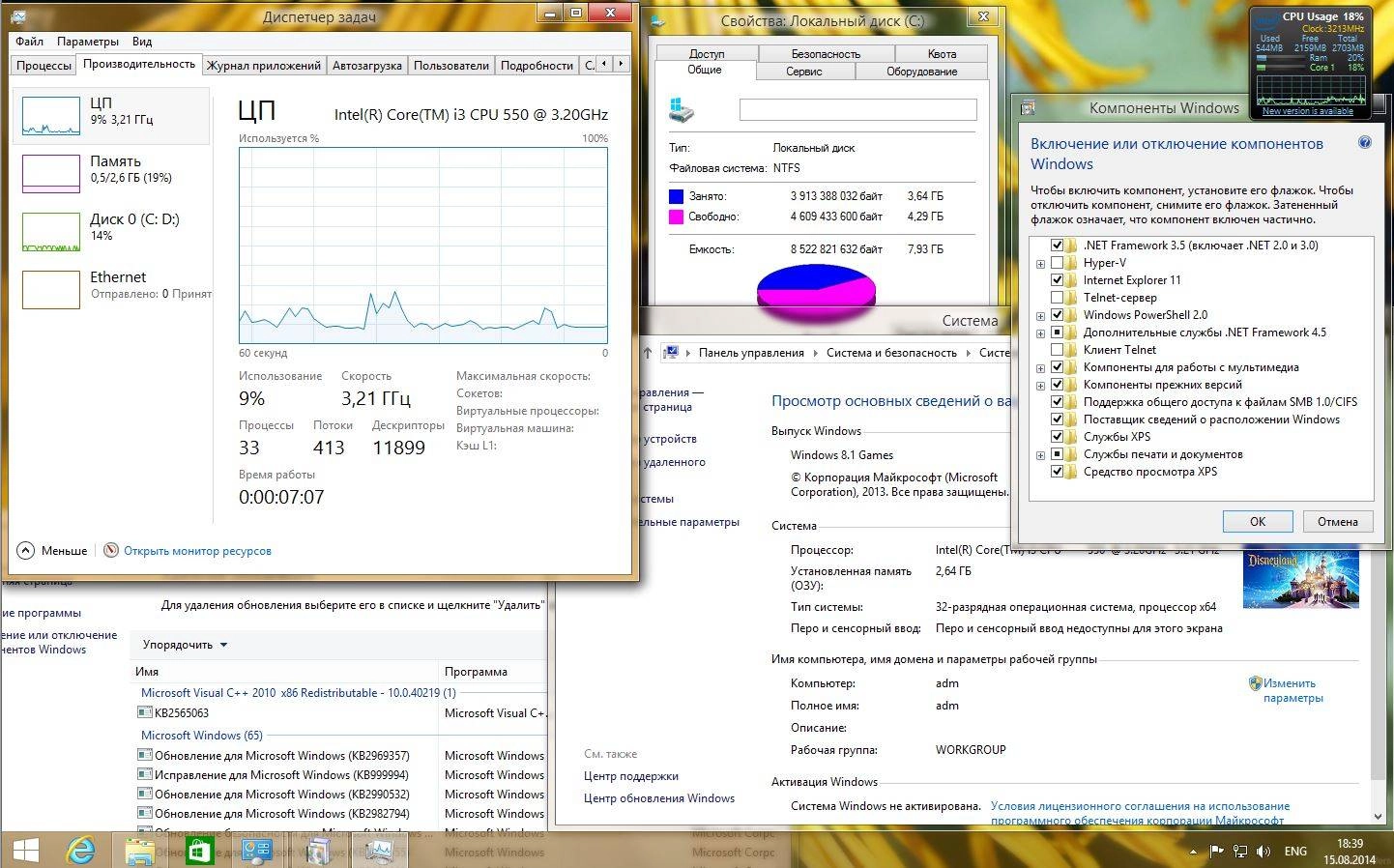This screenshot has height=868, width=1394.
Task: Click the Windows Components title bar icon
Action: 1028,108
